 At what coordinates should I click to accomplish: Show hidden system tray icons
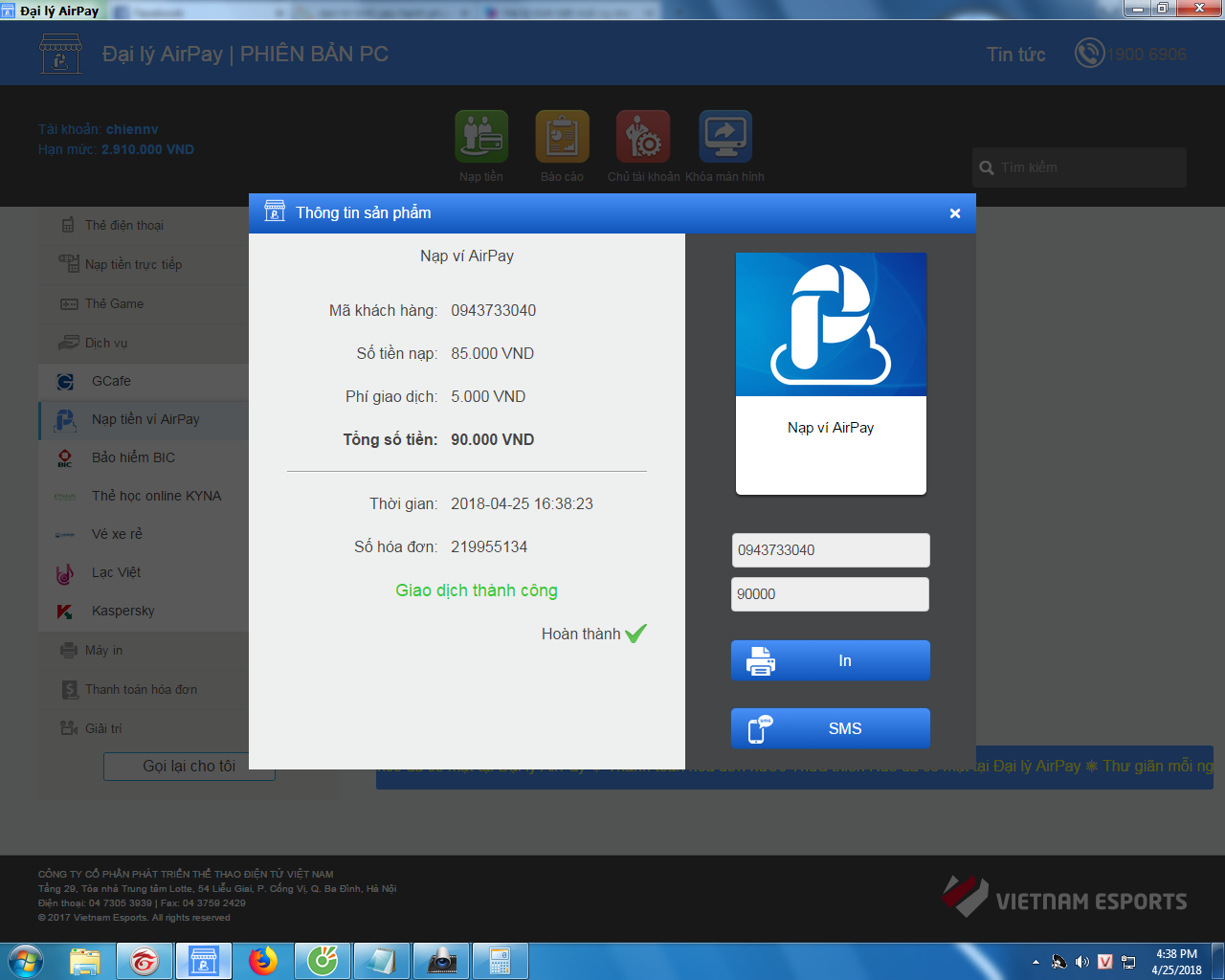tap(1036, 962)
